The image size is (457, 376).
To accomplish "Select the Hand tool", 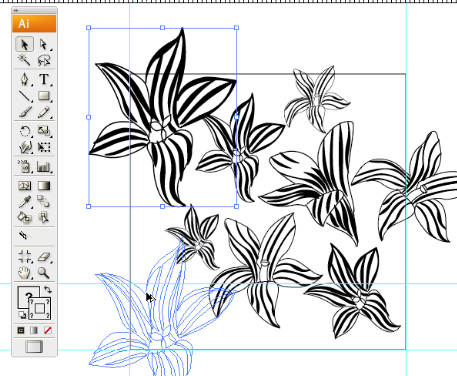I will [x=25, y=273].
